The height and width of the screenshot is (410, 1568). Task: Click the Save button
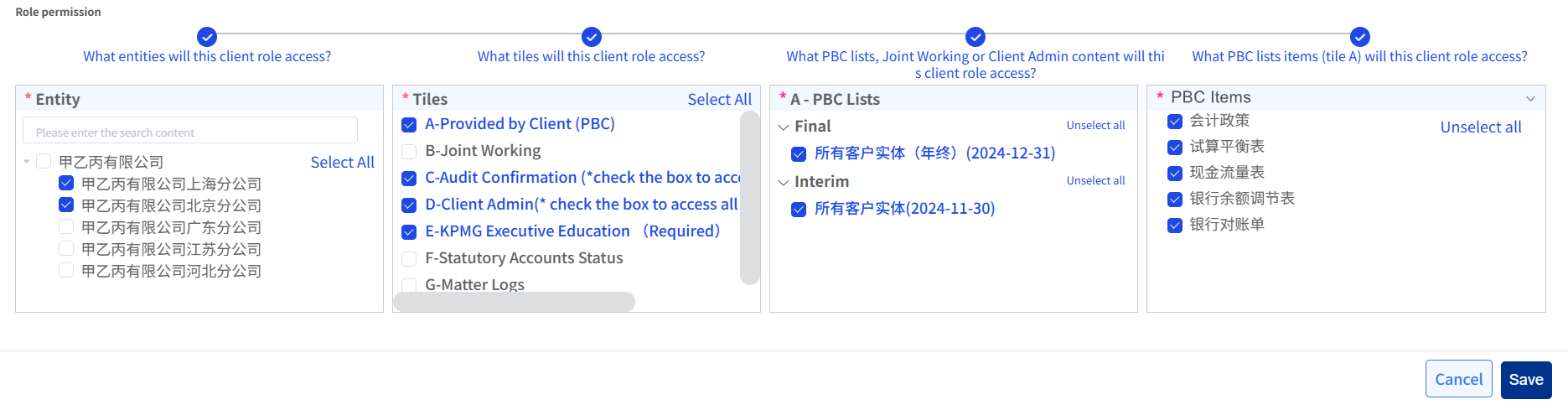pyautogui.click(x=1525, y=380)
